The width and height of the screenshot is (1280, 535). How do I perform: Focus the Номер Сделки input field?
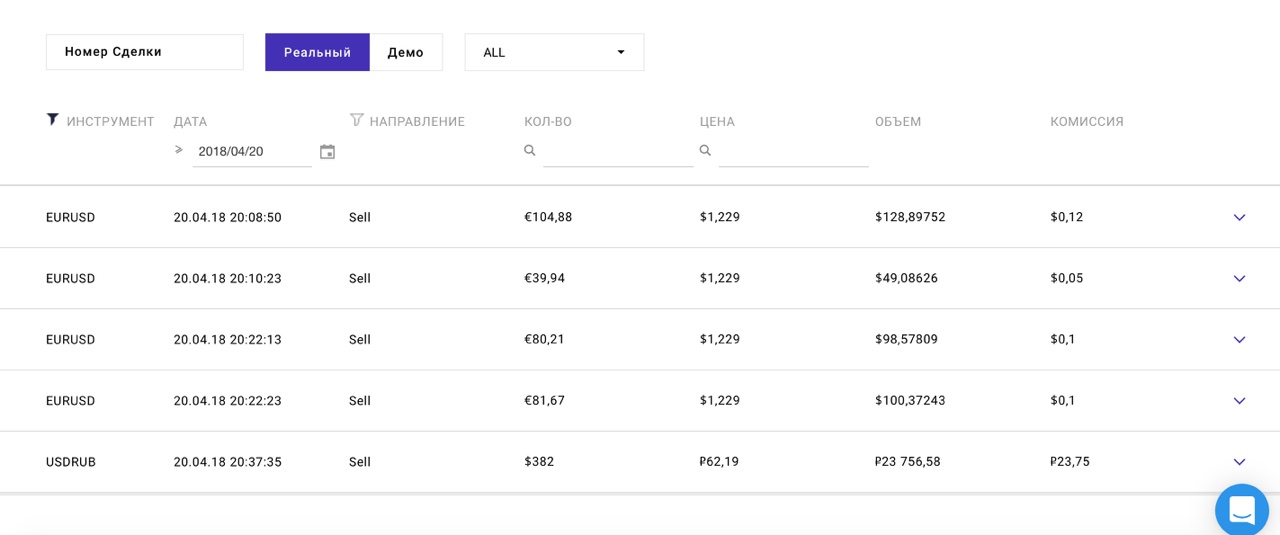point(145,52)
